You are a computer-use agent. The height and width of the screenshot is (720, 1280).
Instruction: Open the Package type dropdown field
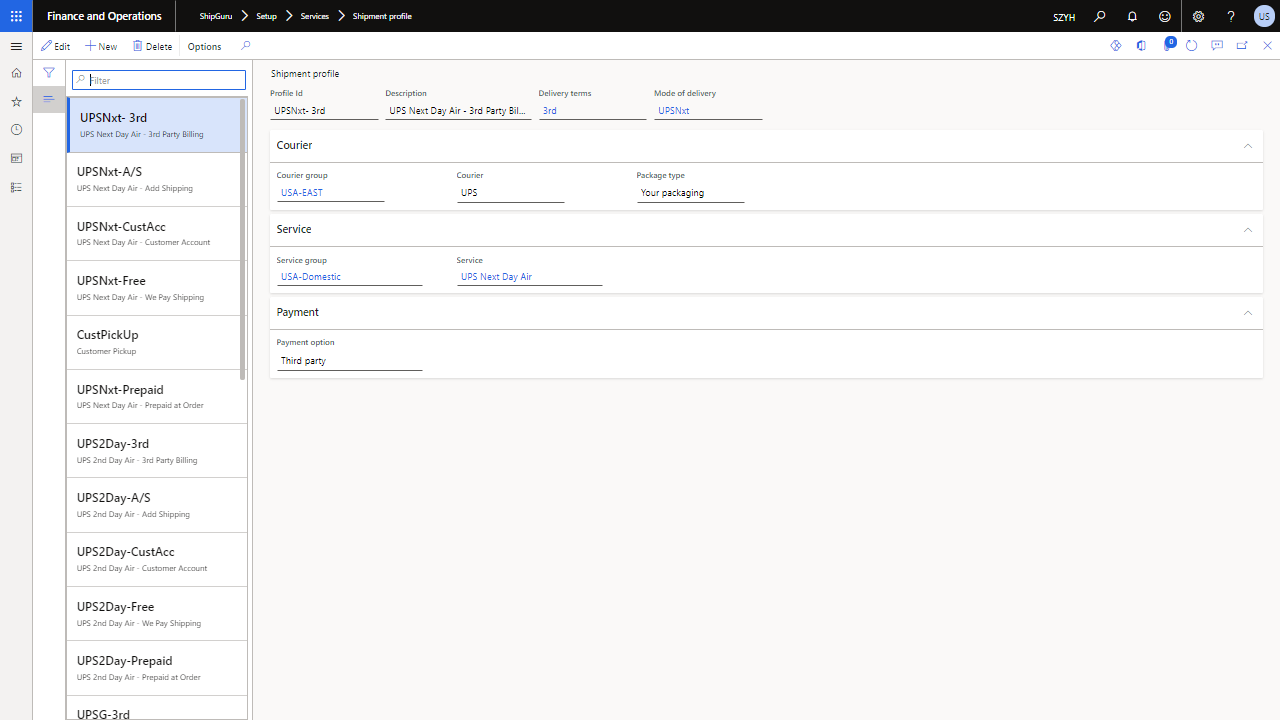coord(691,193)
